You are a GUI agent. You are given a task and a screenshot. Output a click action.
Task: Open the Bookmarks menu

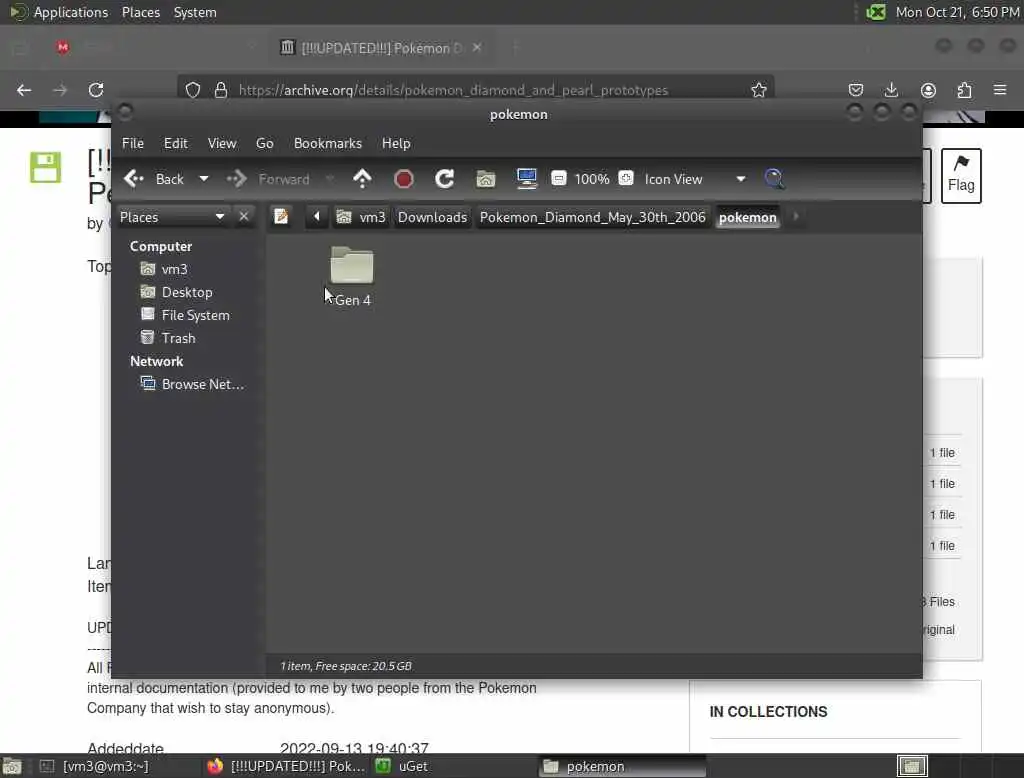328,143
